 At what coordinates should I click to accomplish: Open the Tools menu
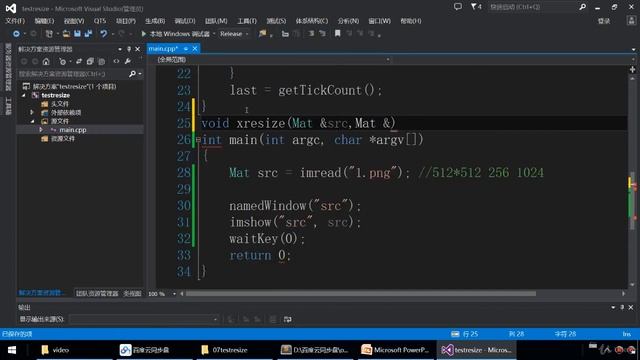coord(247,21)
